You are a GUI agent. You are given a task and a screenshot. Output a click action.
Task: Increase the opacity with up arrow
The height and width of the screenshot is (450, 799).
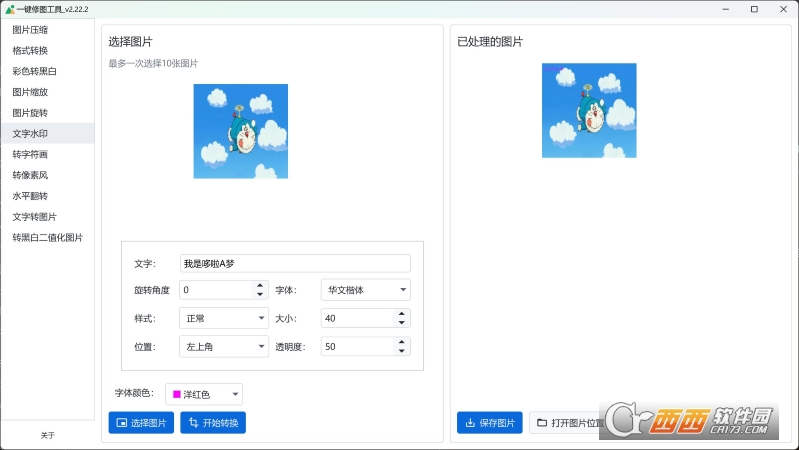pos(402,342)
